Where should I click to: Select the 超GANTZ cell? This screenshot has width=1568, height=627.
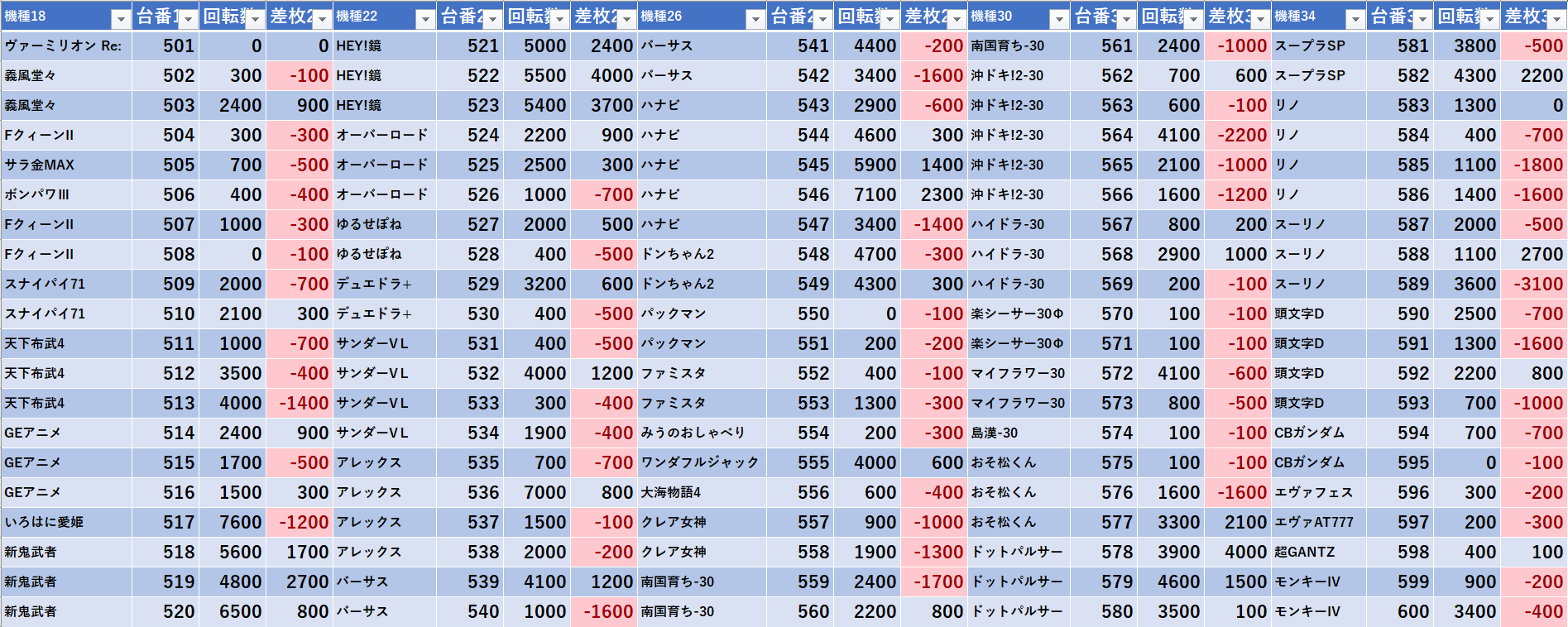pos(1319,553)
